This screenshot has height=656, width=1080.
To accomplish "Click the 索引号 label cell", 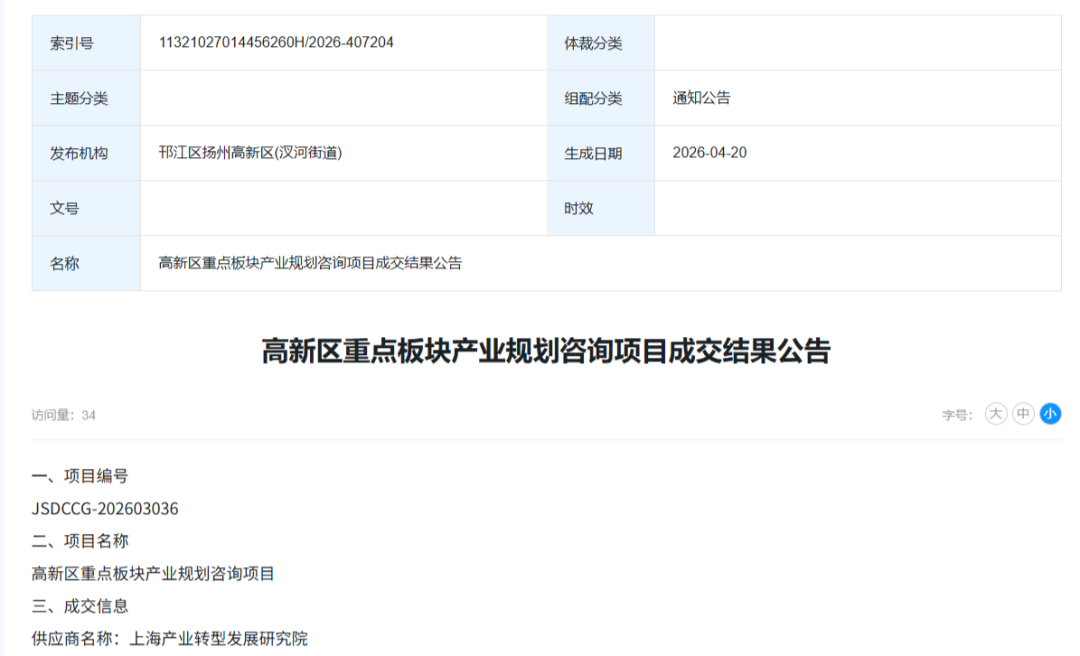I will coord(86,43).
